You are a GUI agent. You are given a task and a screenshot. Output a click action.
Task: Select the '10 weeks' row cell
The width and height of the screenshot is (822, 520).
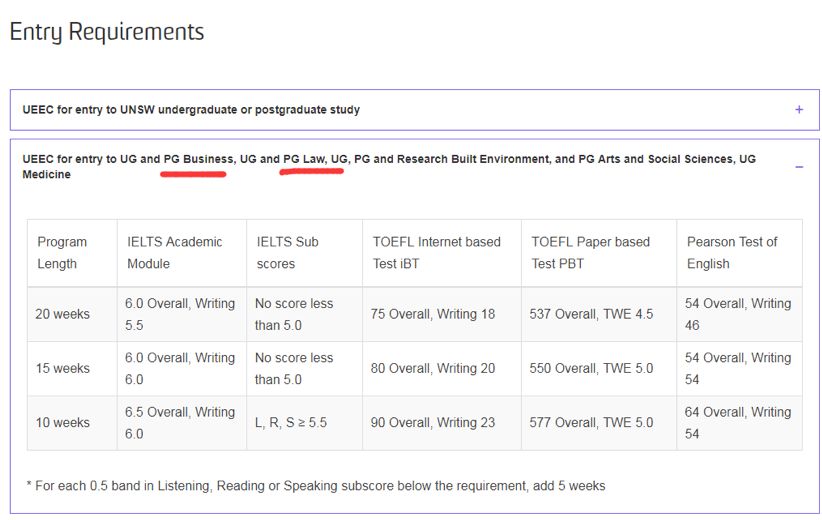(72, 423)
